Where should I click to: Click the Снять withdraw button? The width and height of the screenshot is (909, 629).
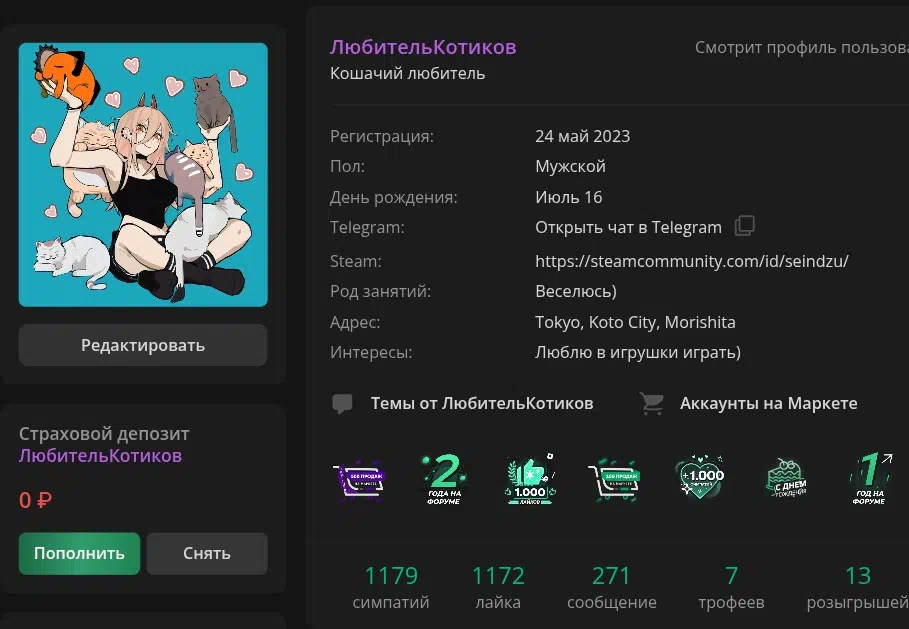pos(207,553)
